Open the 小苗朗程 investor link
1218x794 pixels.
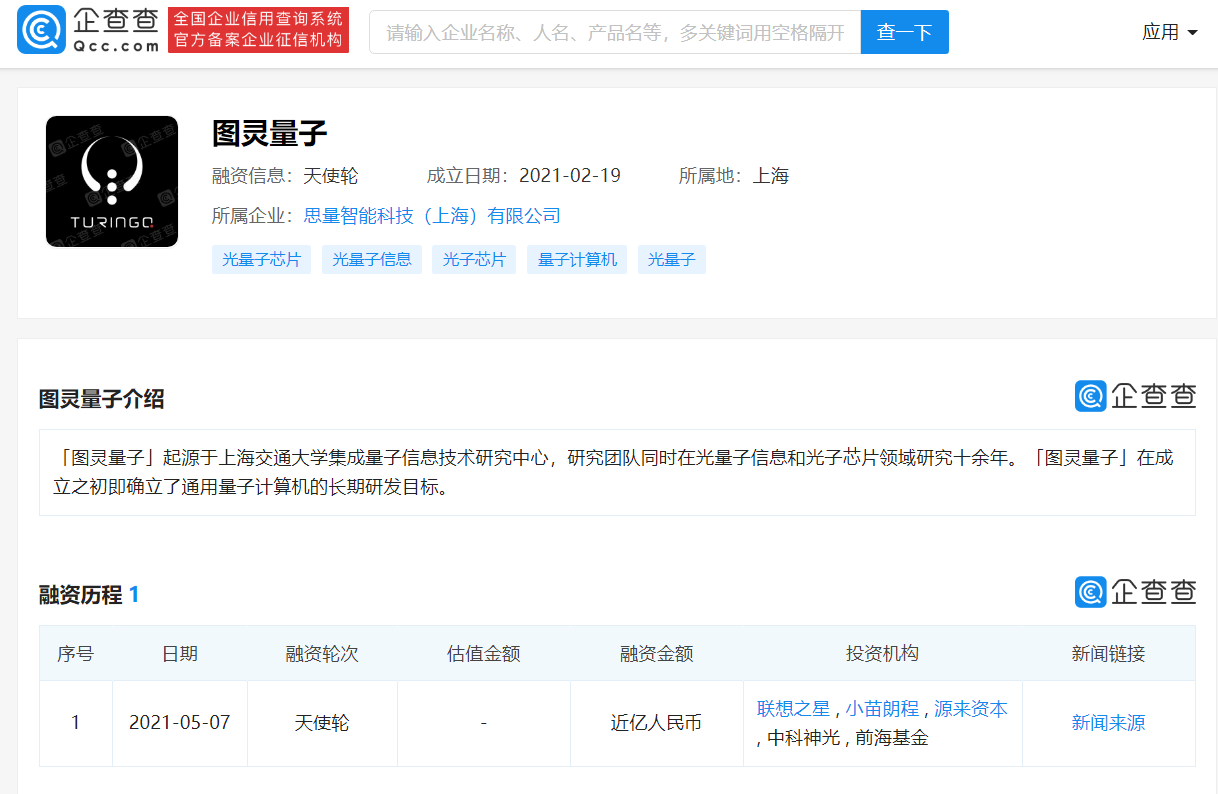[x=882, y=709]
